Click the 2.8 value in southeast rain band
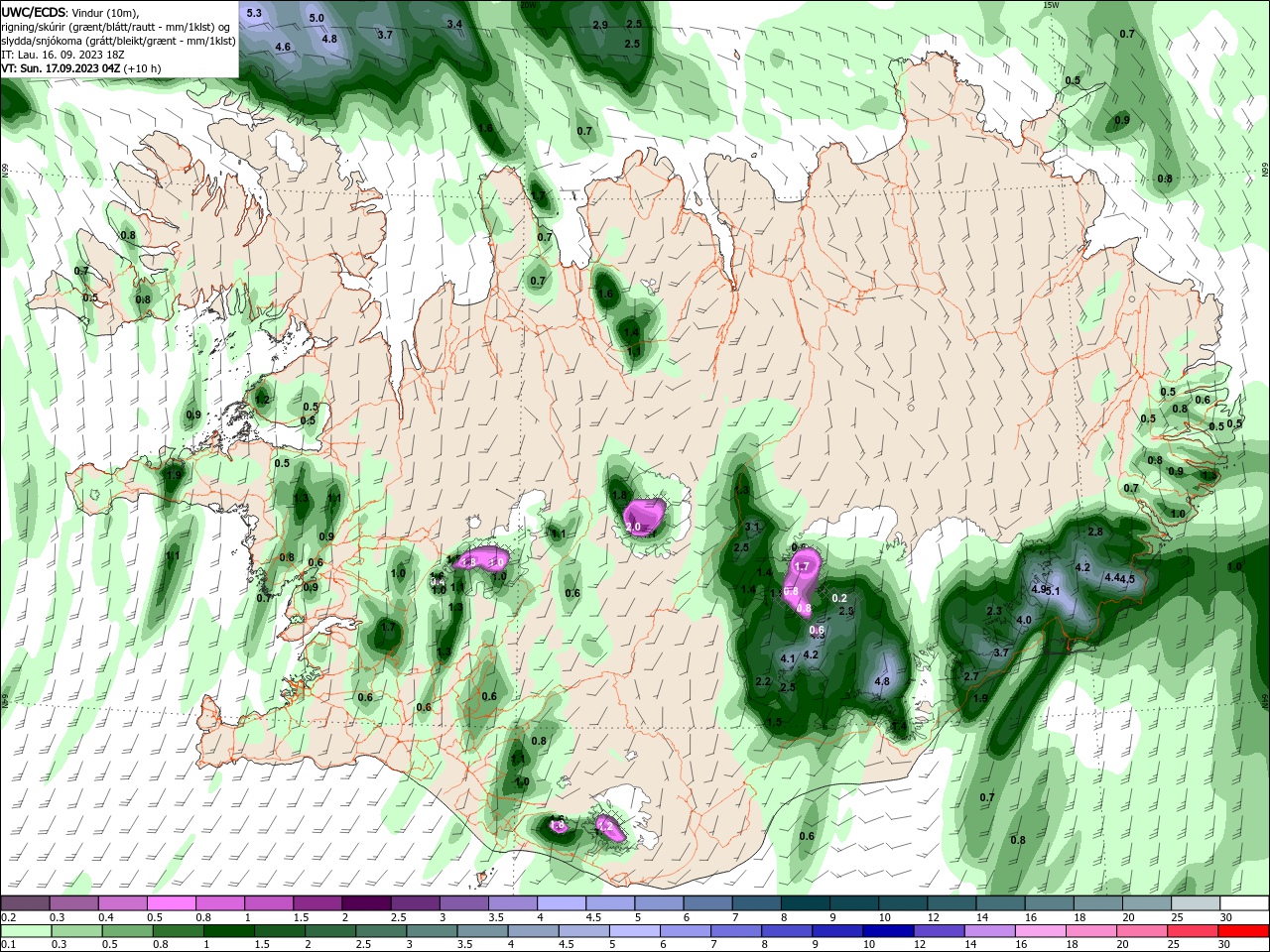The height and width of the screenshot is (952, 1270). pos(1095,533)
